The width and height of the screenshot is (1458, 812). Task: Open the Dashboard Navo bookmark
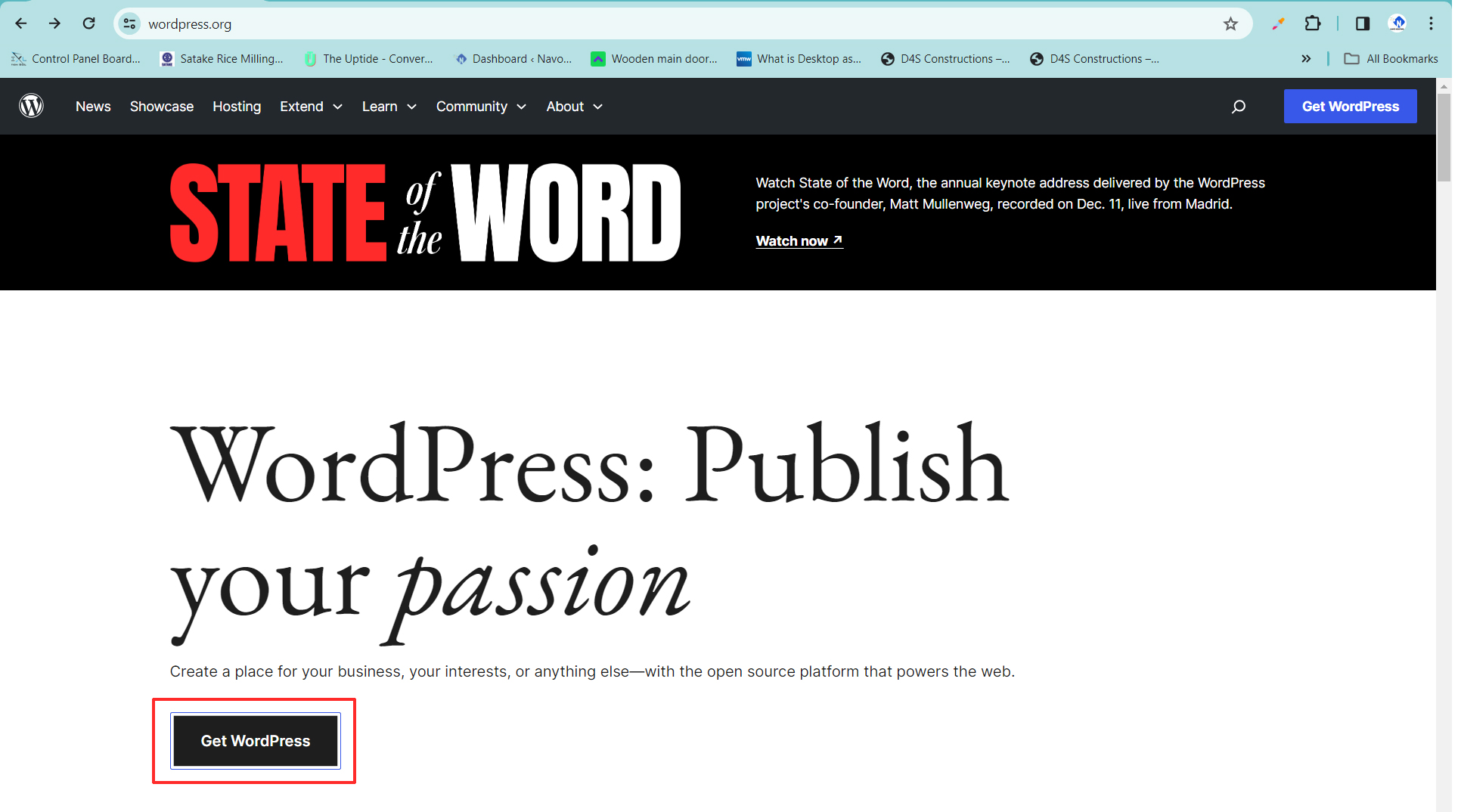point(513,58)
